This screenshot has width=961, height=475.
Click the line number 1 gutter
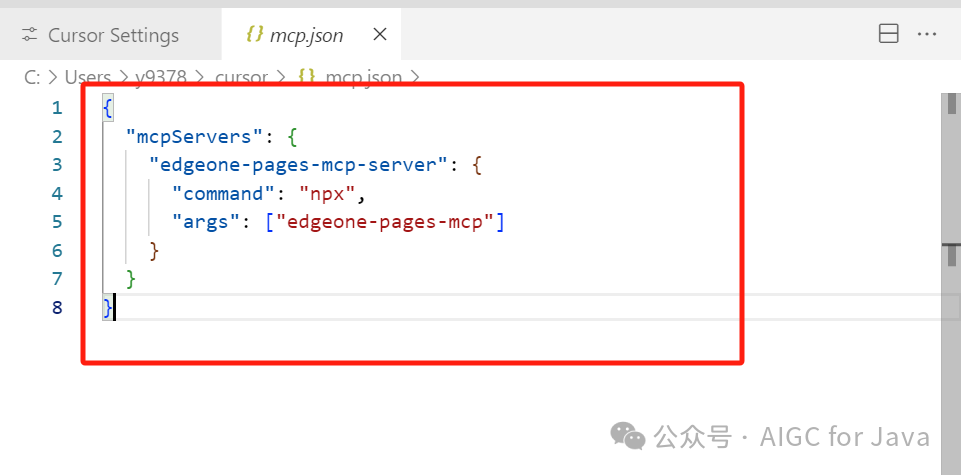(57, 108)
